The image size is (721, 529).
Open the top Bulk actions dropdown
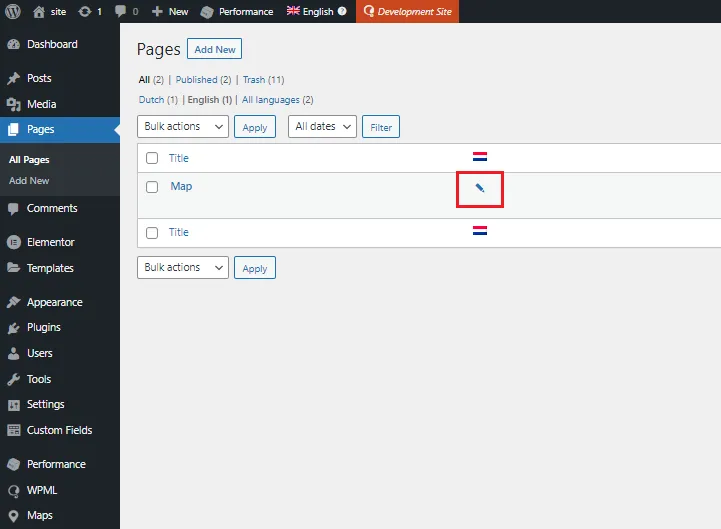[183, 127]
